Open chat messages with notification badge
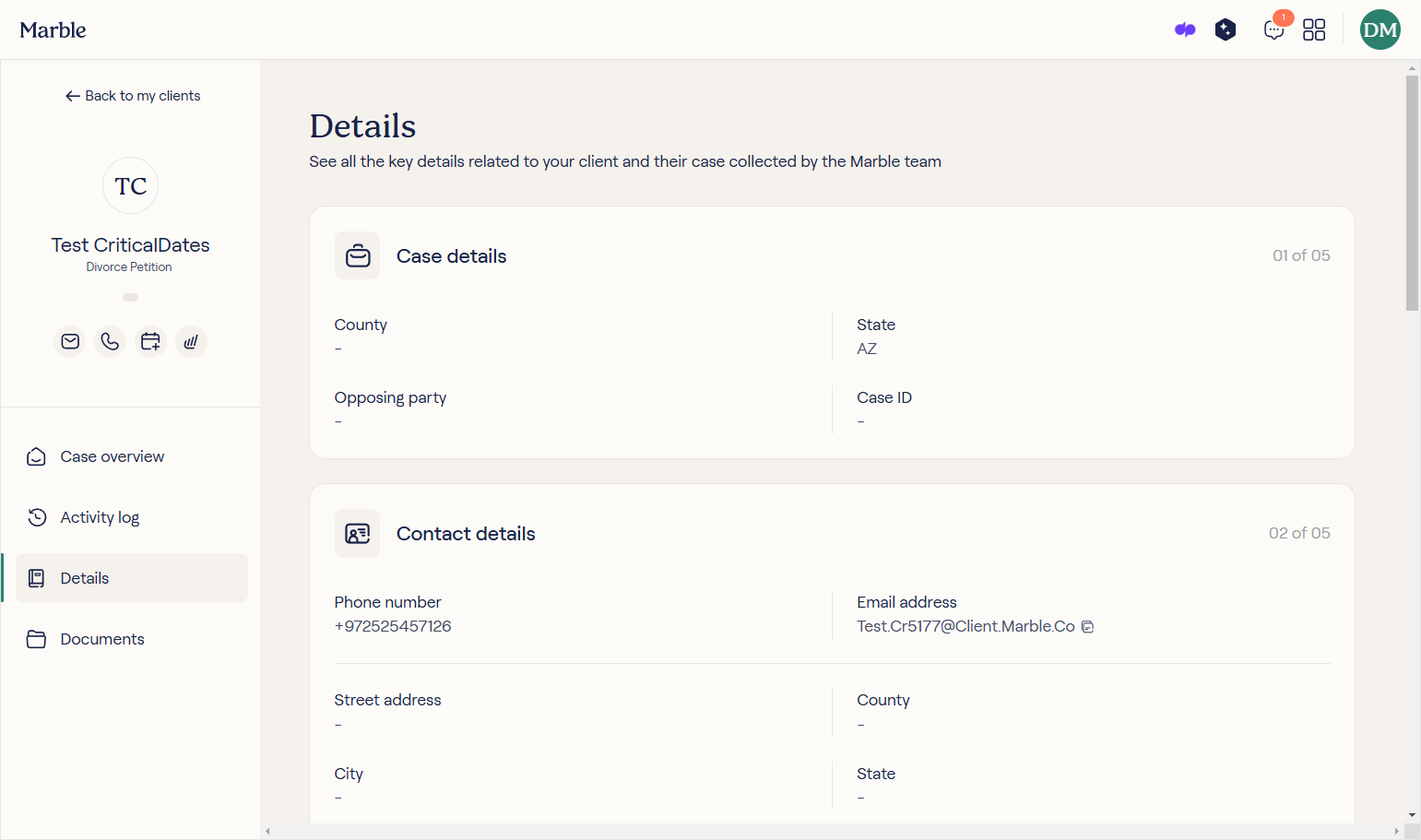 click(x=1274, y=30)
